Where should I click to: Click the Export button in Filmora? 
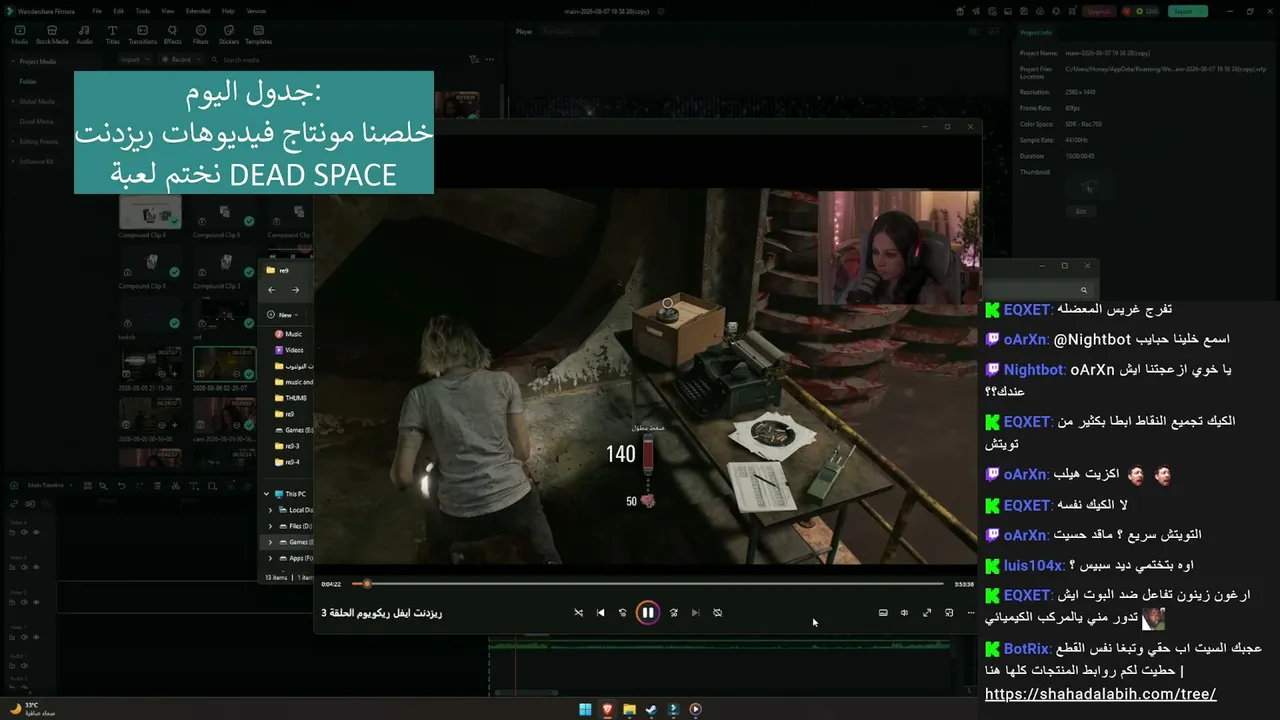(1187, 11)
